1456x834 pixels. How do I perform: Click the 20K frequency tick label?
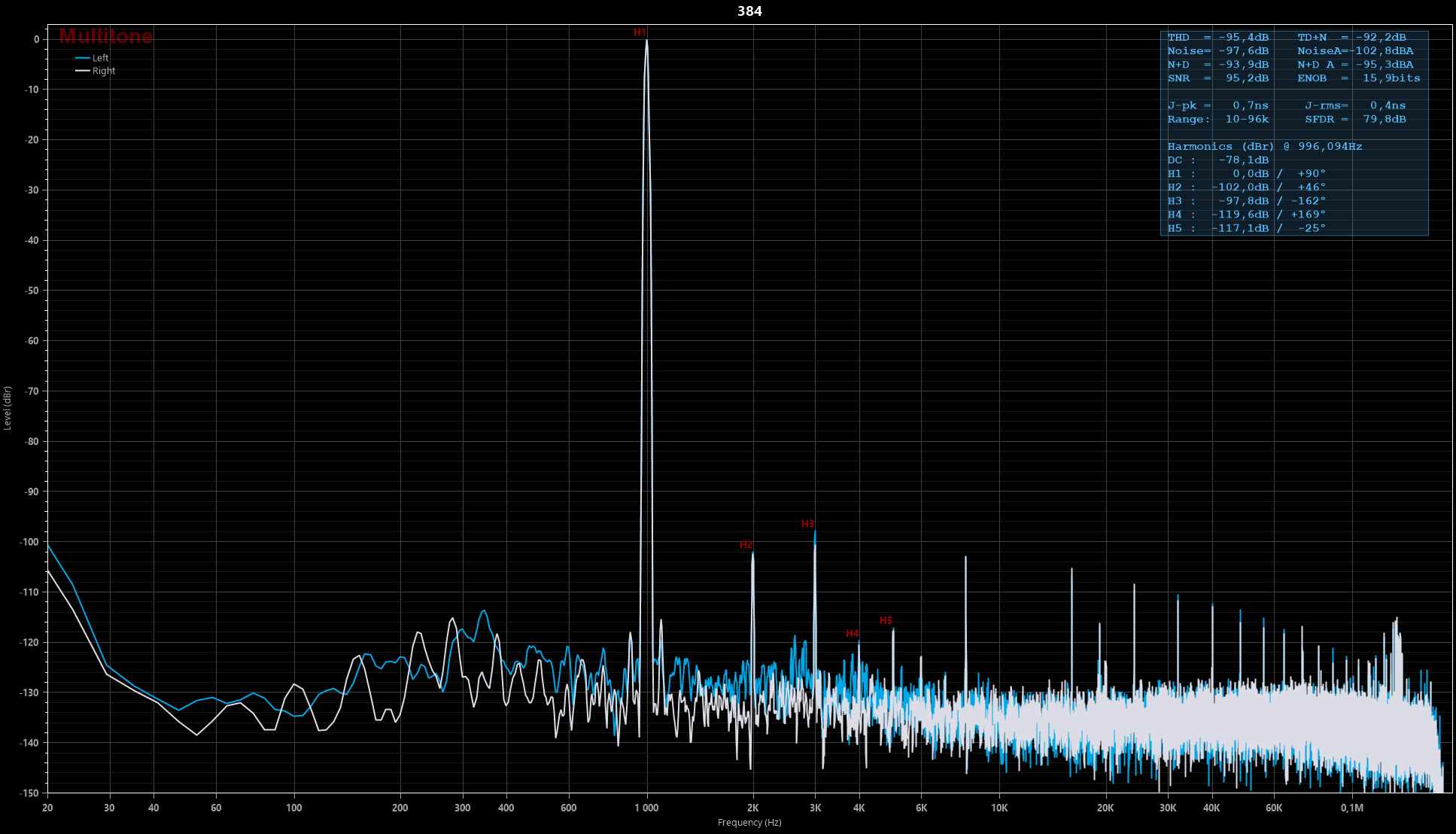pos(1105,808)
